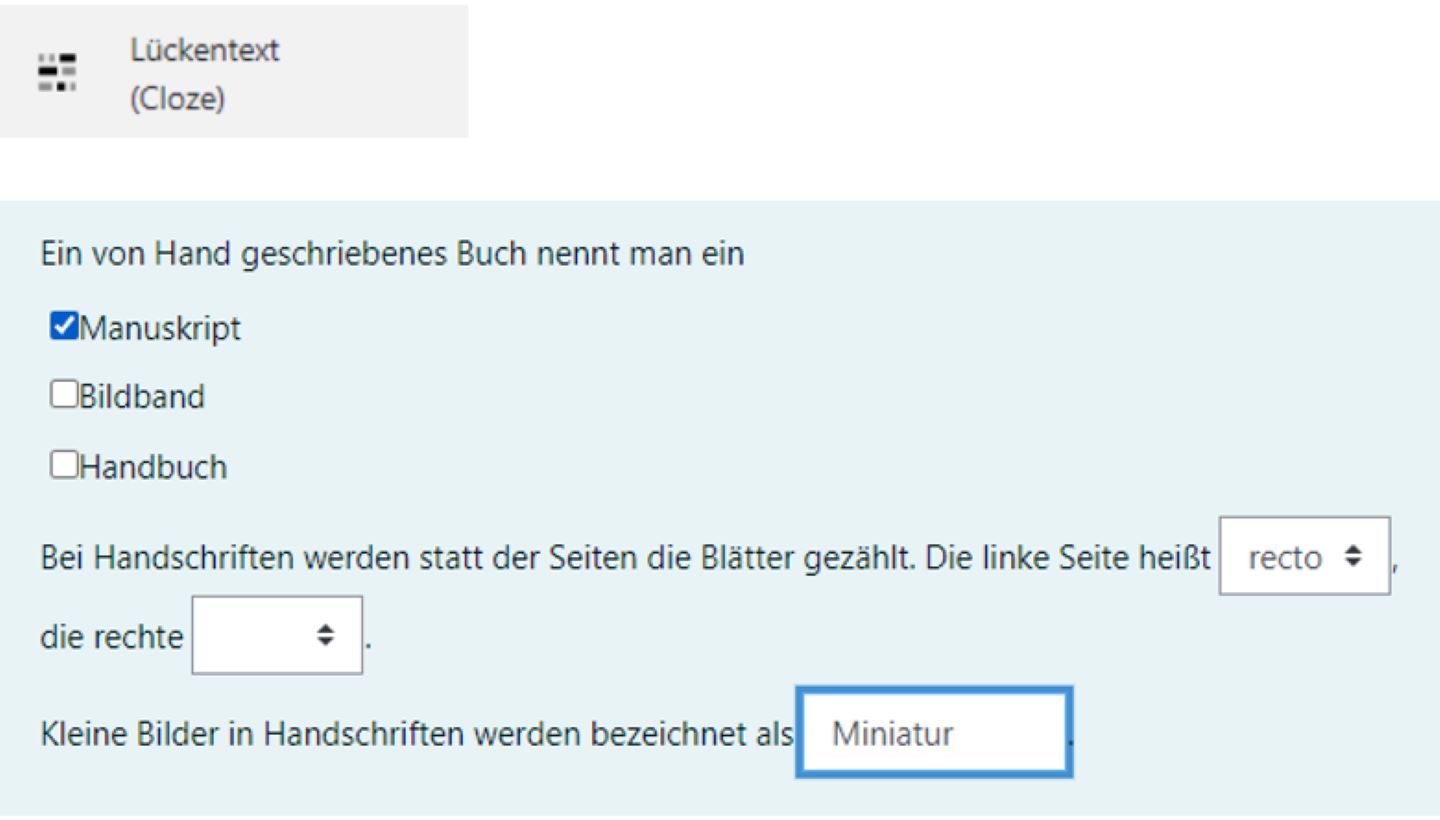
Task: Click the 'Lückentext' title text
Action: pos(204,49)
